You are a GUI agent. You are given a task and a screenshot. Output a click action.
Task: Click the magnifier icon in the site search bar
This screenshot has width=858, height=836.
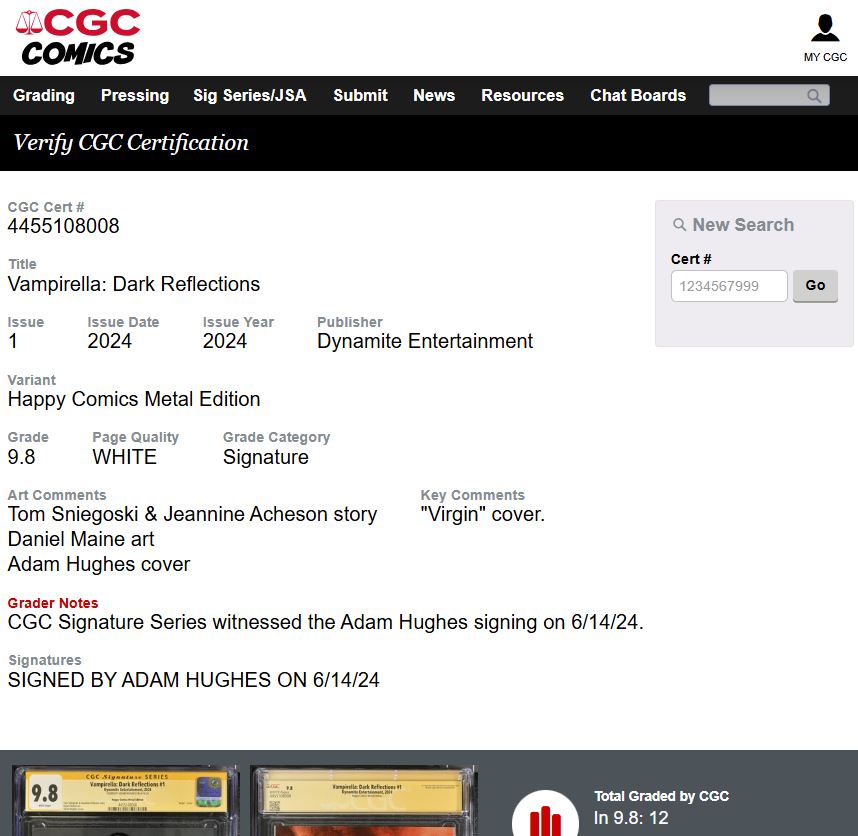(814, 96)
